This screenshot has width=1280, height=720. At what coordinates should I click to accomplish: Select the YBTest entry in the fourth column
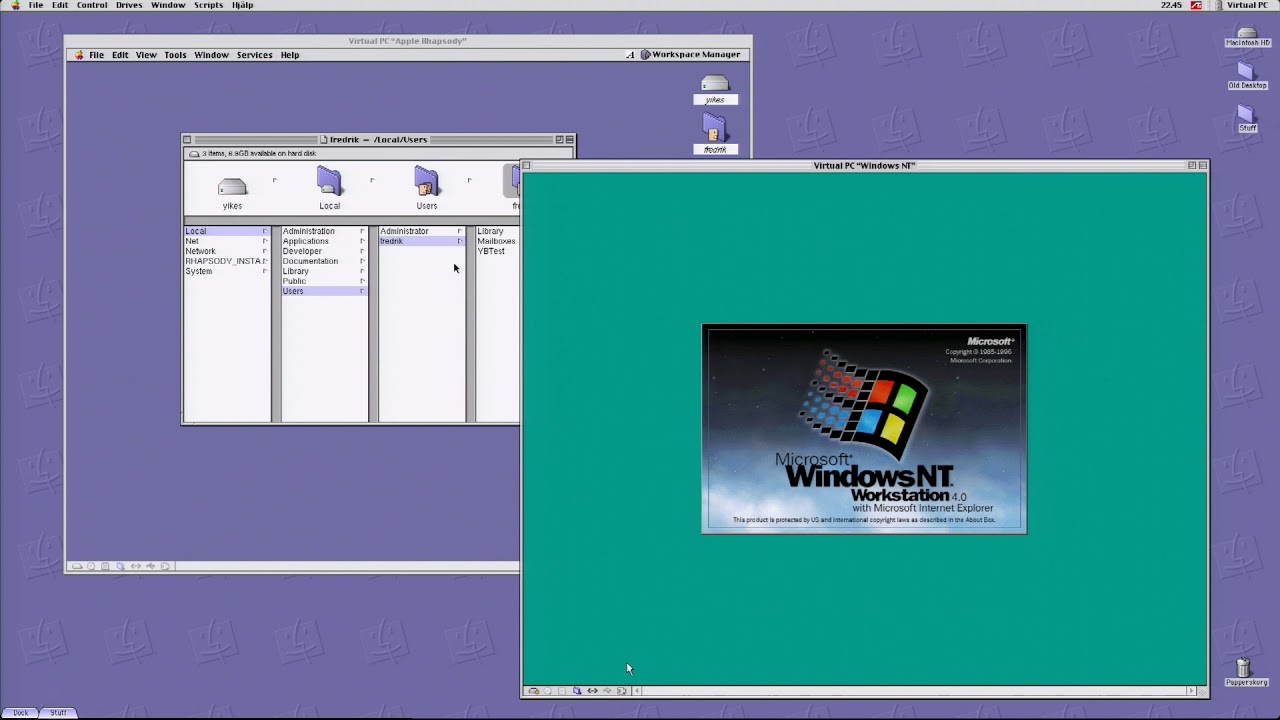point(491,251)
